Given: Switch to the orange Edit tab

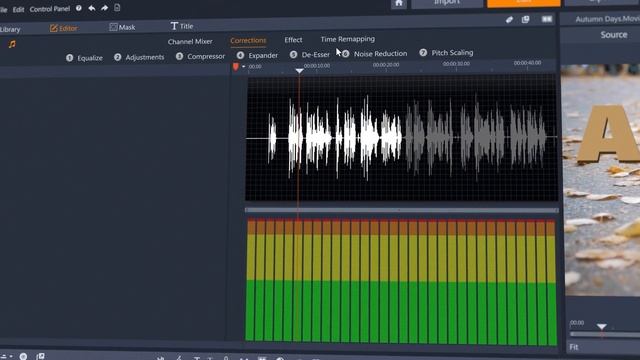Looking at the screenshot, I should tap(524, 2).
